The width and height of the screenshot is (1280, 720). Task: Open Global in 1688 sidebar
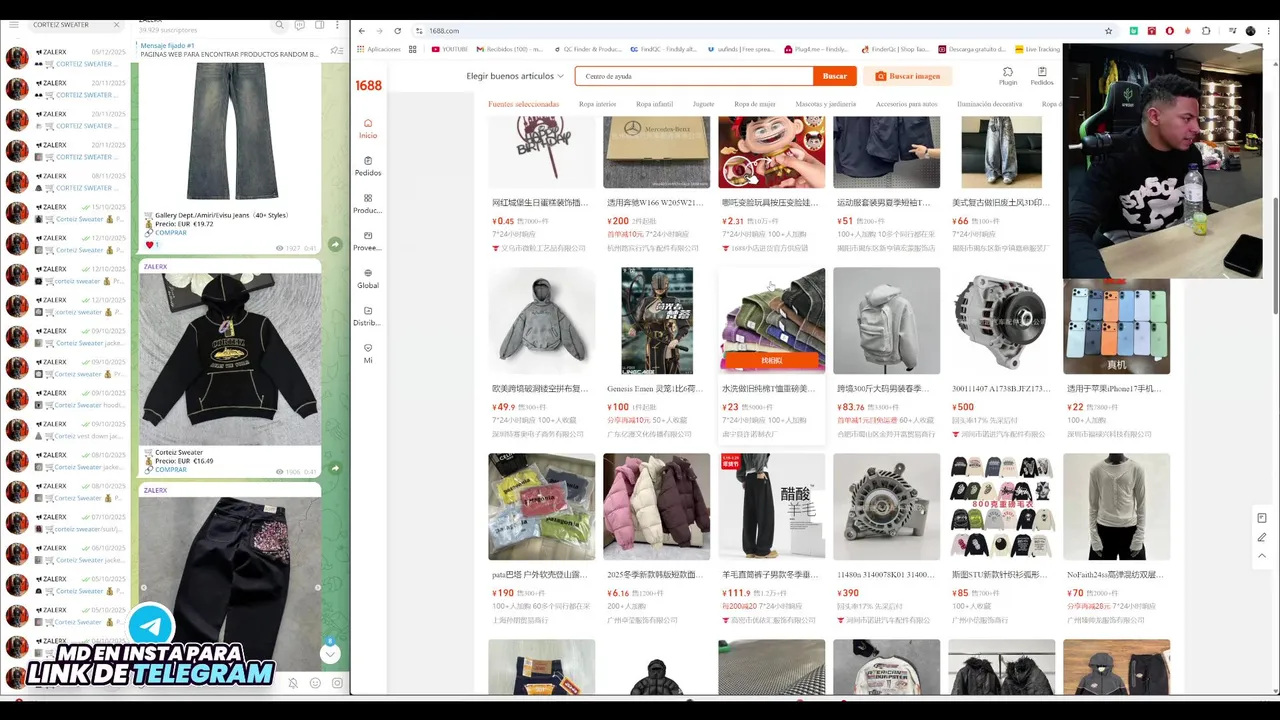(x=368, y=279)
